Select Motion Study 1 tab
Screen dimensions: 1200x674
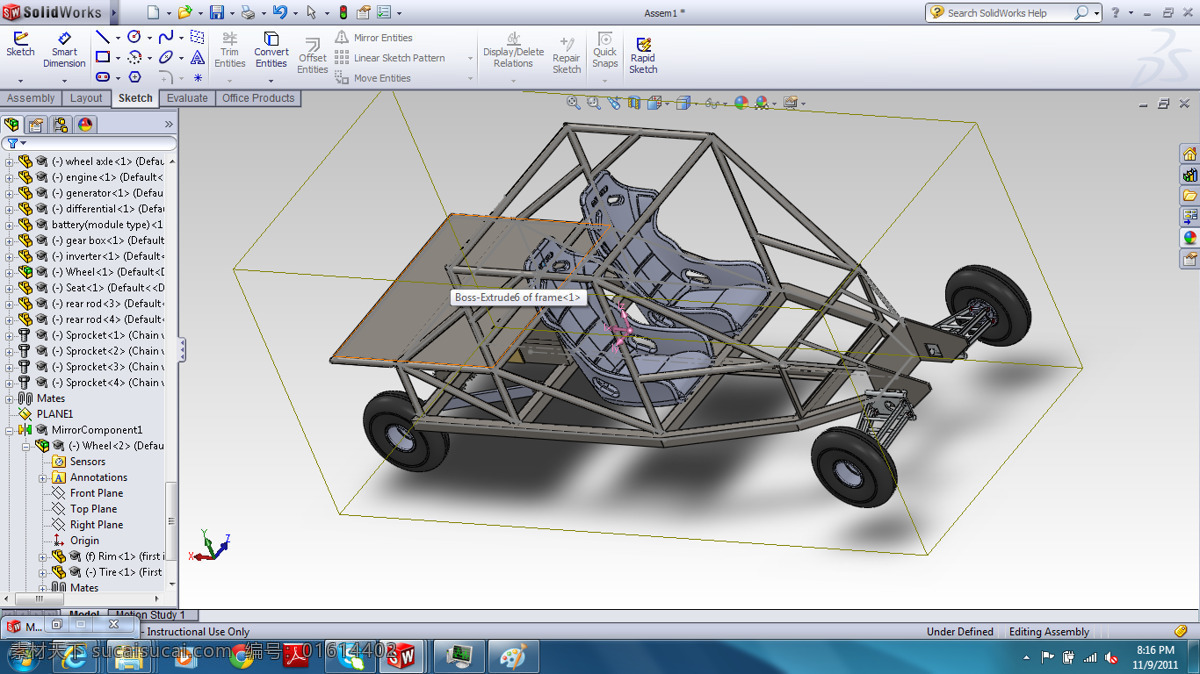tap(150, 615)
